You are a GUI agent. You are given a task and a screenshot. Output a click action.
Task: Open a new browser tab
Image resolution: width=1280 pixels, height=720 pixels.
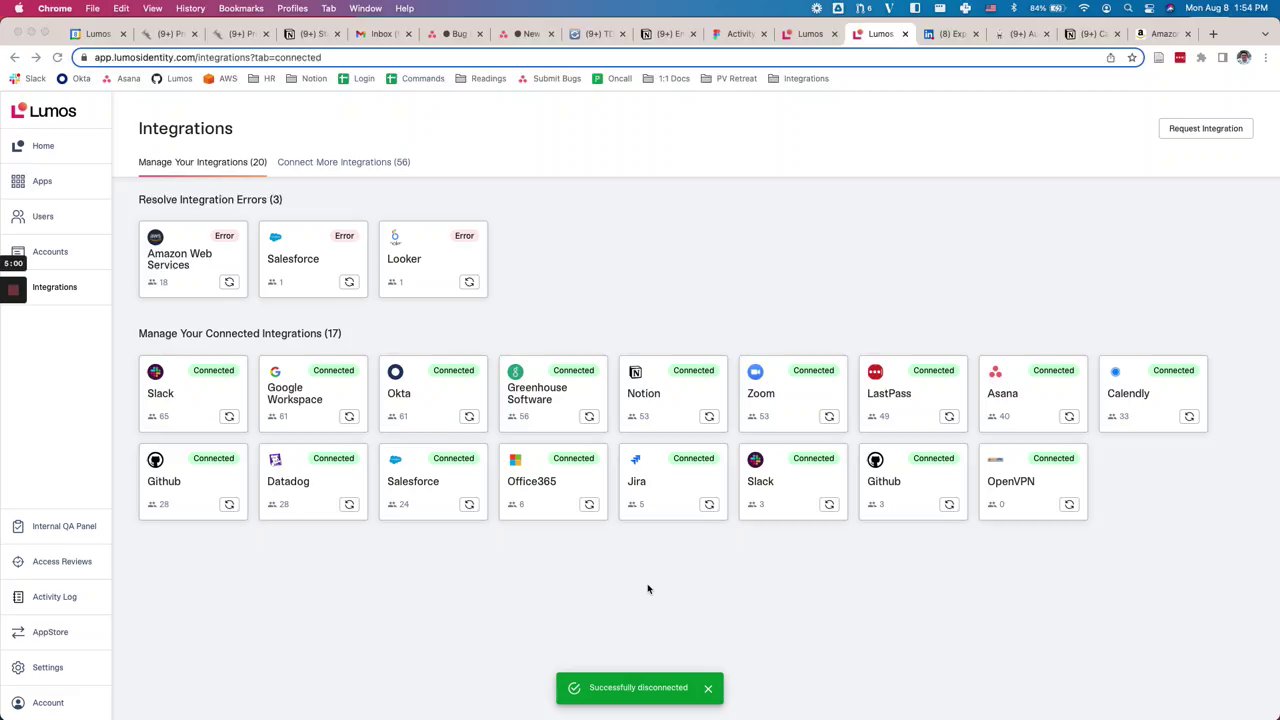[1213, 34]
